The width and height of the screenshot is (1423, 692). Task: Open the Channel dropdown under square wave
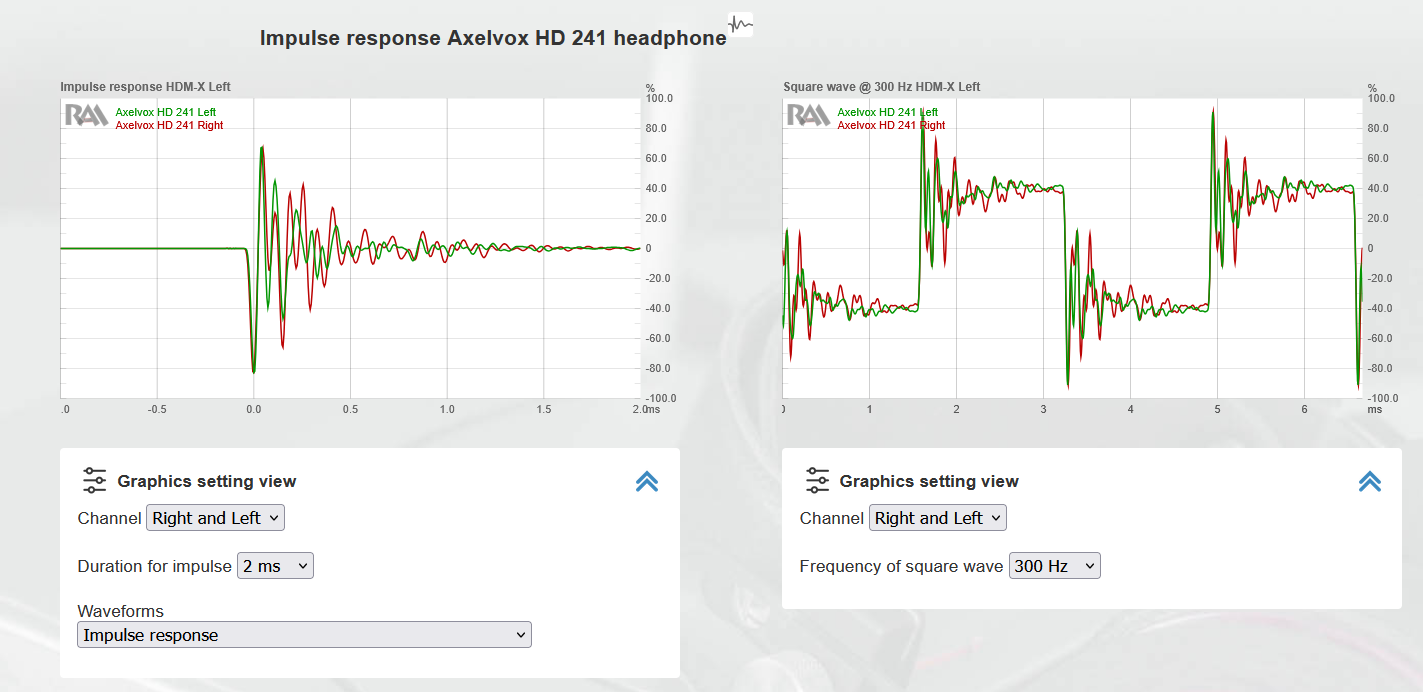(x=937, y=518)
